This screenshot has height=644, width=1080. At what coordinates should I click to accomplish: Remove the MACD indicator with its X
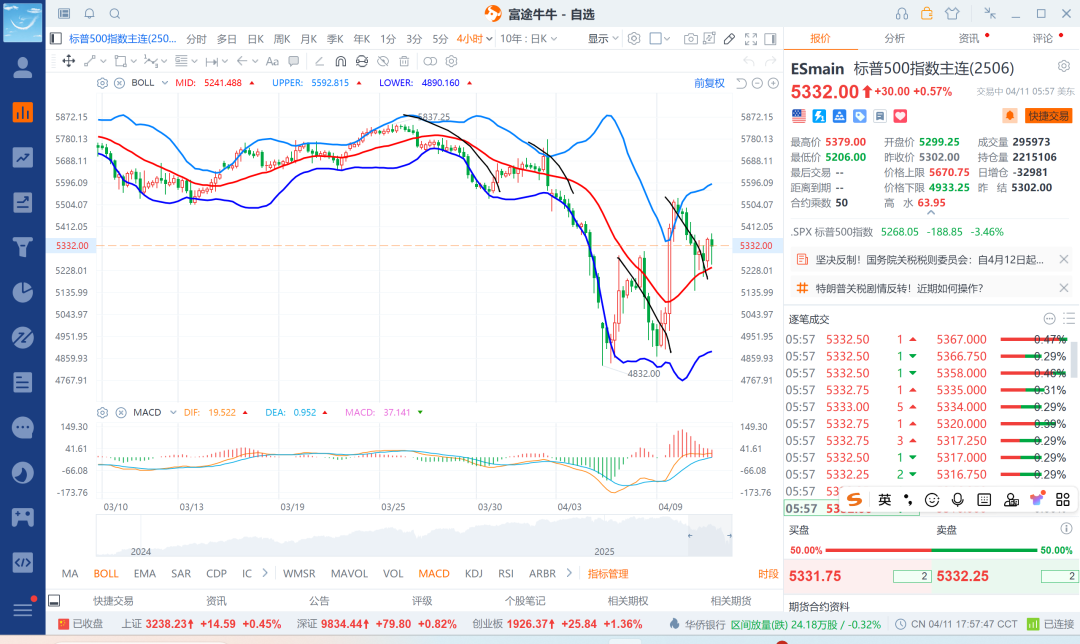(121, 413)
